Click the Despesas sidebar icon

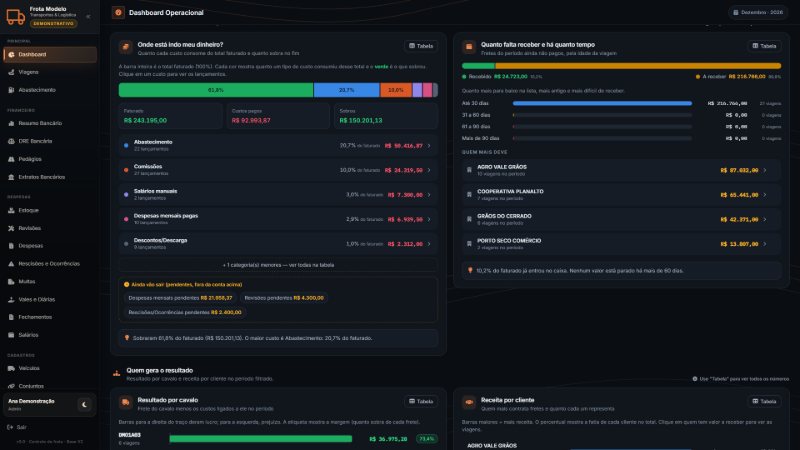(11, 246)
